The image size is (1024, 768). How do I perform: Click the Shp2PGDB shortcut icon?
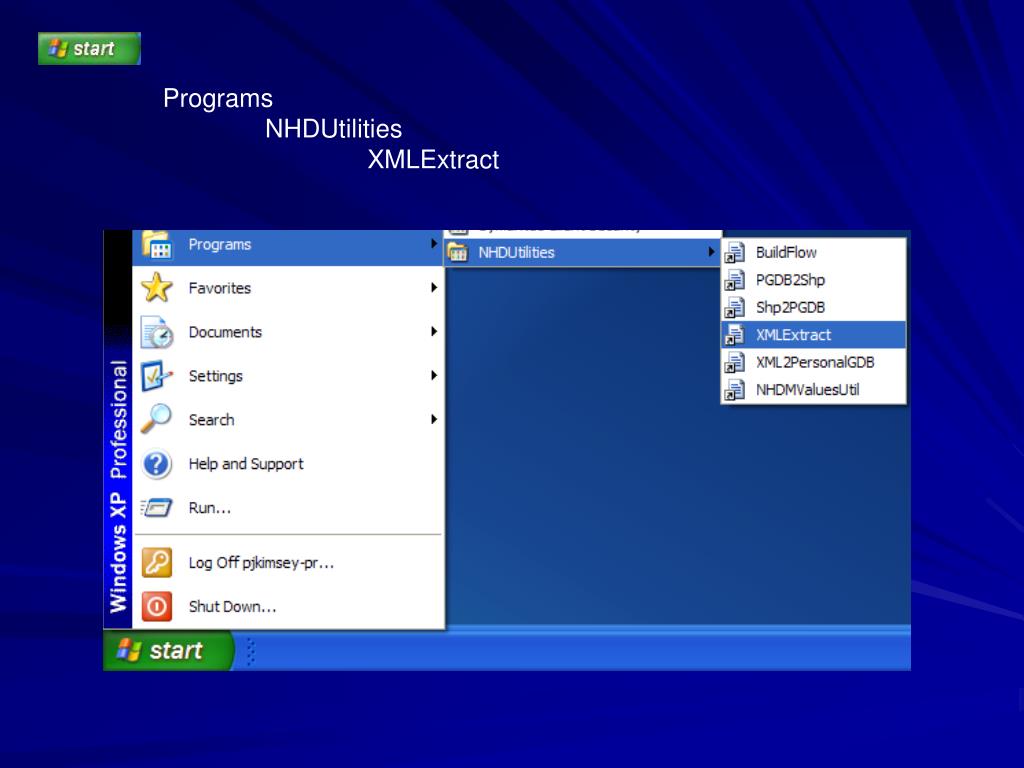click(735, 308)
